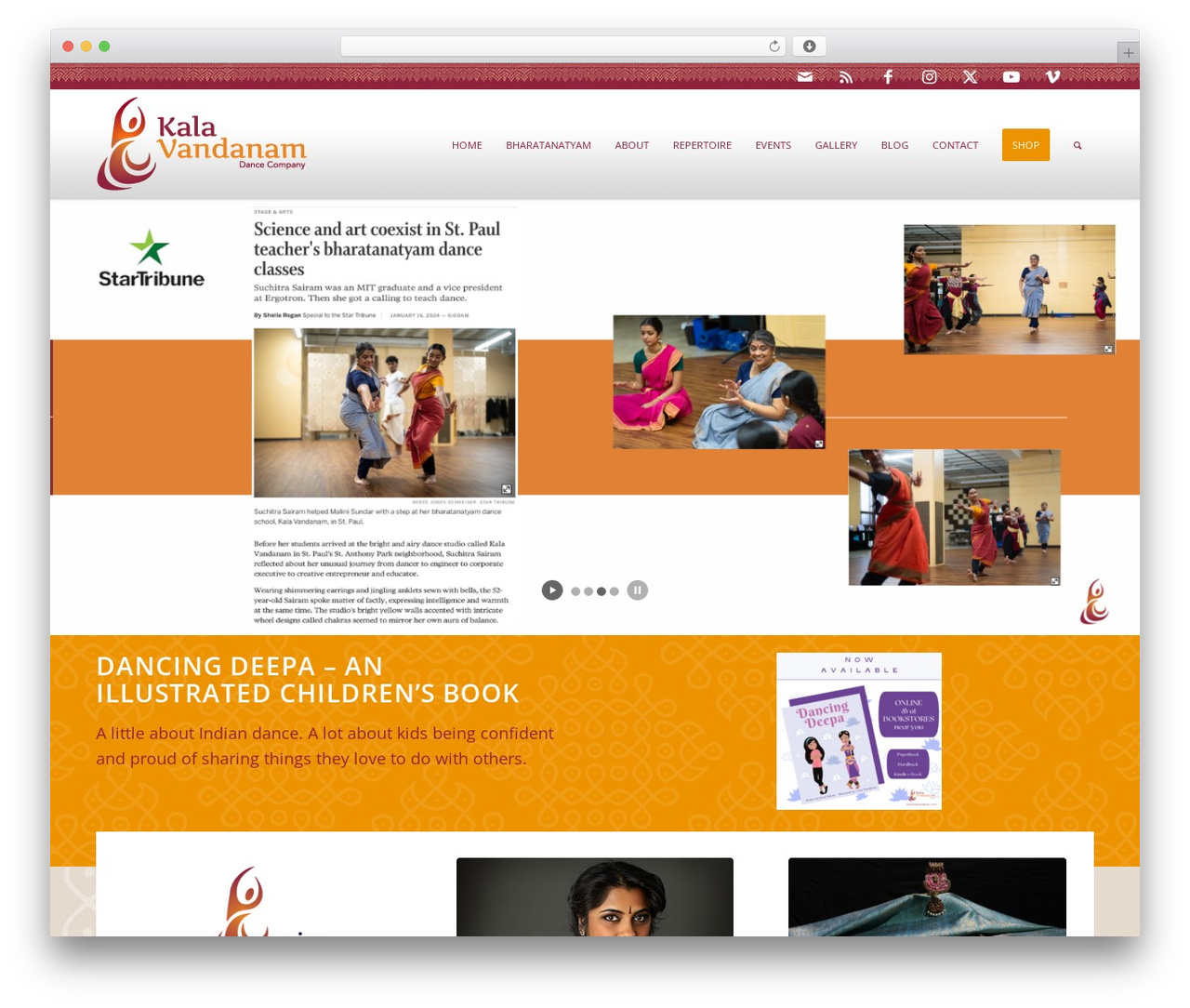Viewport: 1190px width, 1008px height.
Task: Open the Vimeo icon
Action: click(1052, 77)
